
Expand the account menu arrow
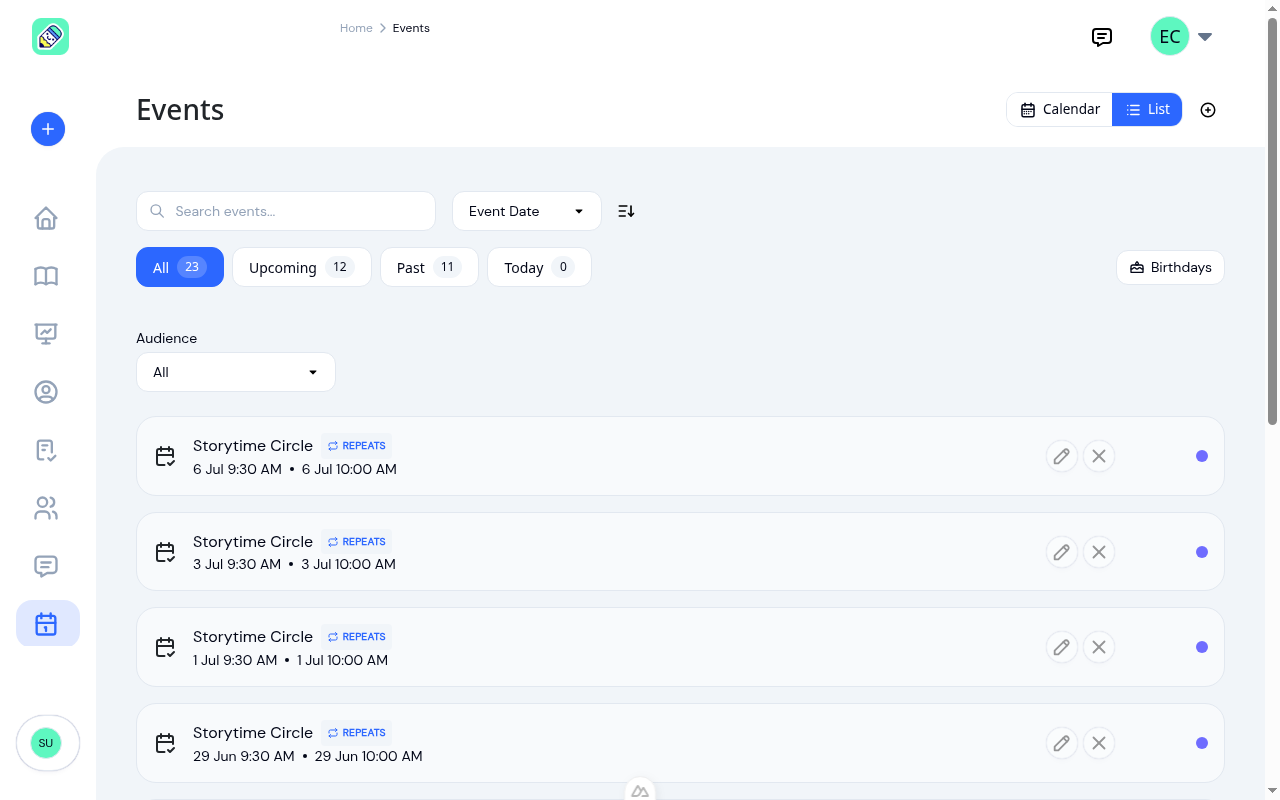(x=1205, y=37)
